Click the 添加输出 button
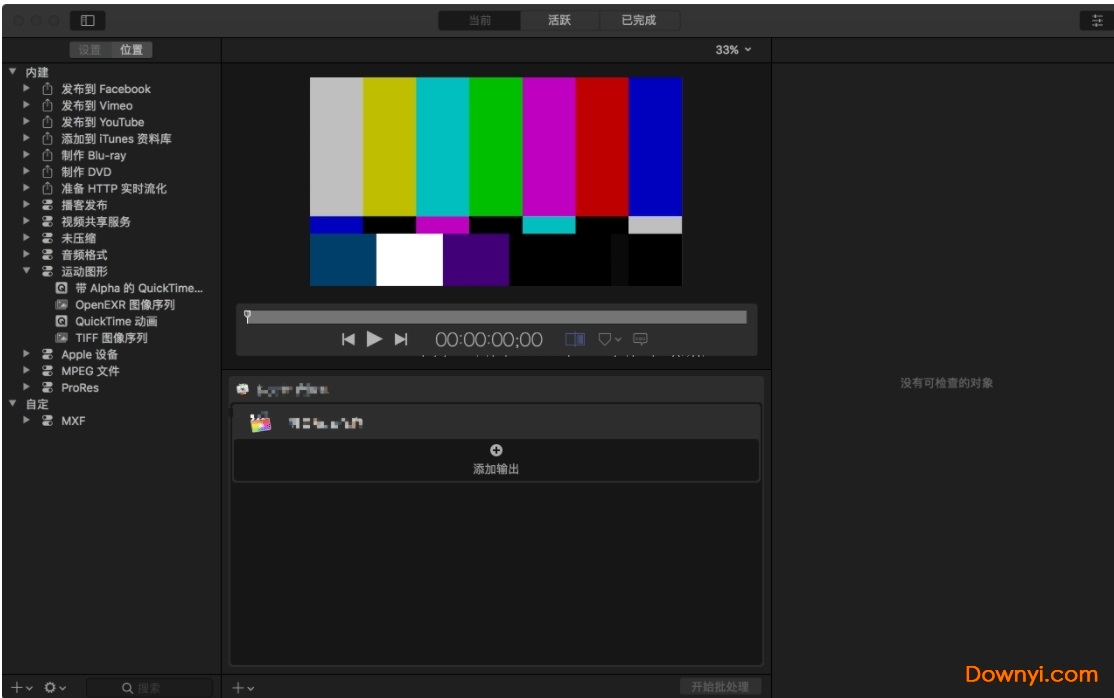Viewport: 1114px width, 698px height. pos(497,462)
